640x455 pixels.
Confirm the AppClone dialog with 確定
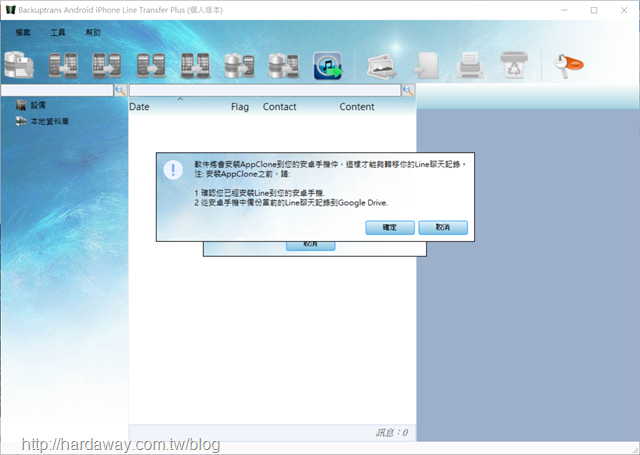(390, 227)
